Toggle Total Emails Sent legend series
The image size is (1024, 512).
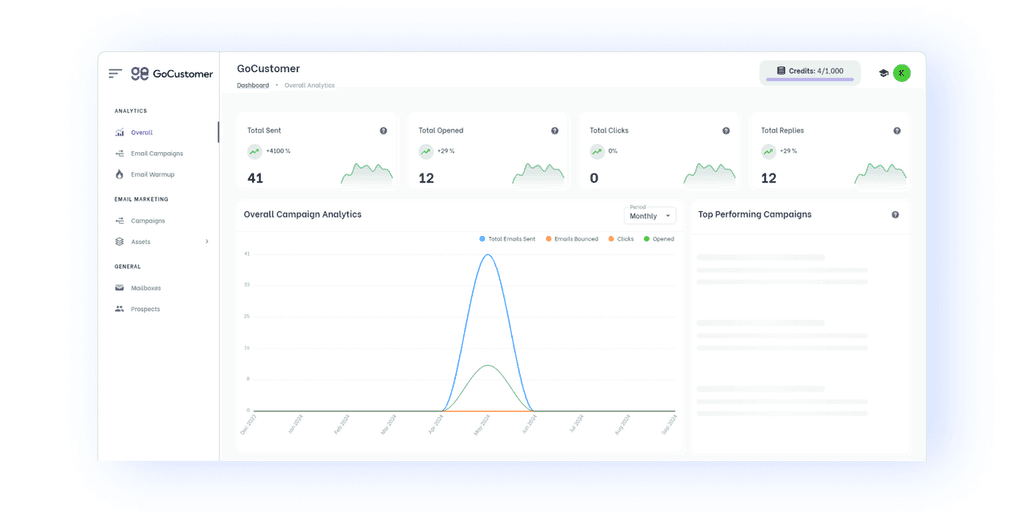click(507, 239)
